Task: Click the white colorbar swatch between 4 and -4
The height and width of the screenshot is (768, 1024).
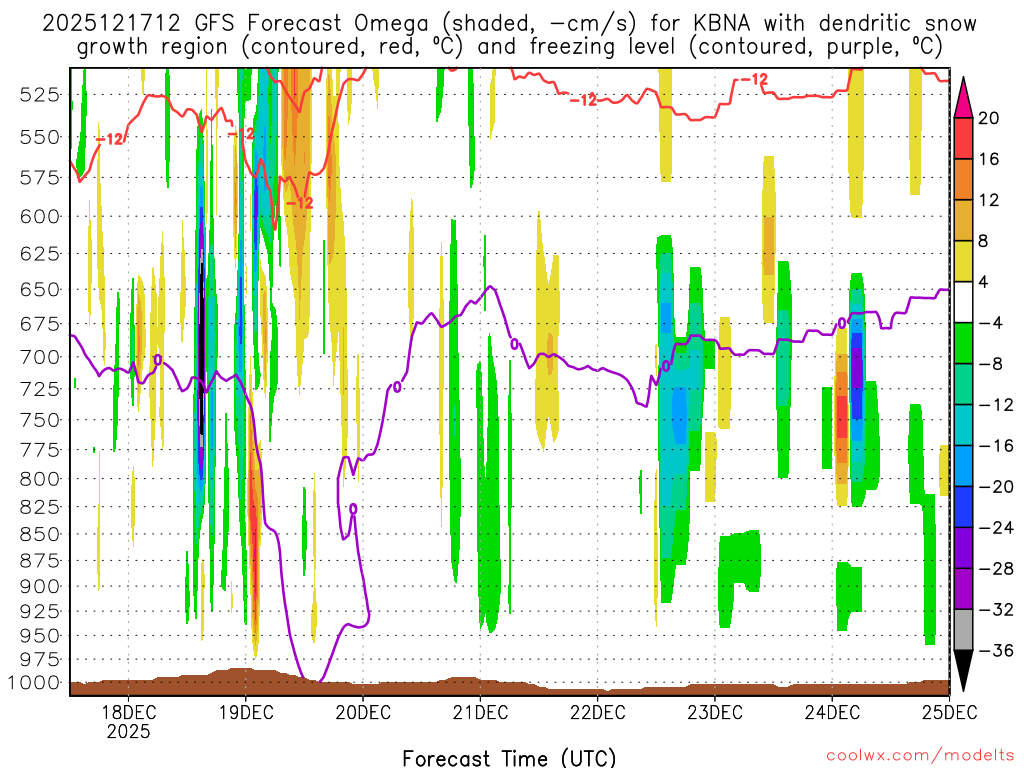Action: (x=963, y=302)
